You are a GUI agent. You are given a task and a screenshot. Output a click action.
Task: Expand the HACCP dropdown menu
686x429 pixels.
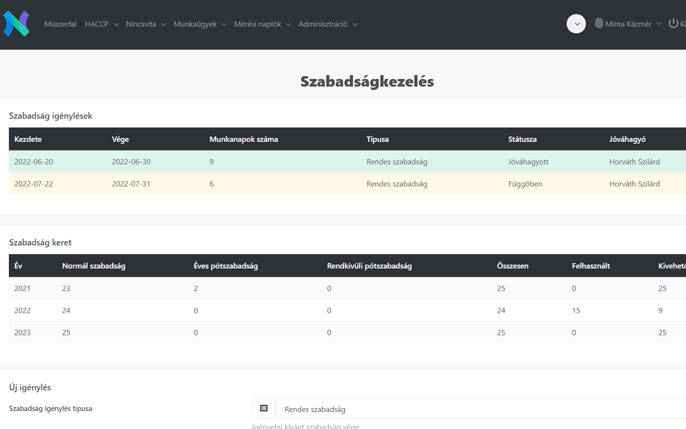101,24
